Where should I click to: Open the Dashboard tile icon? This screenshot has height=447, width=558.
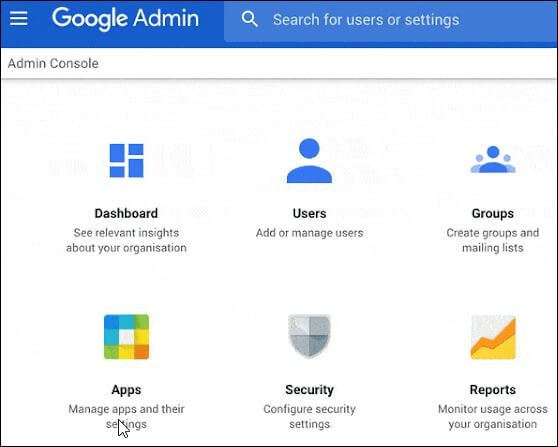[x=126, y=161]
